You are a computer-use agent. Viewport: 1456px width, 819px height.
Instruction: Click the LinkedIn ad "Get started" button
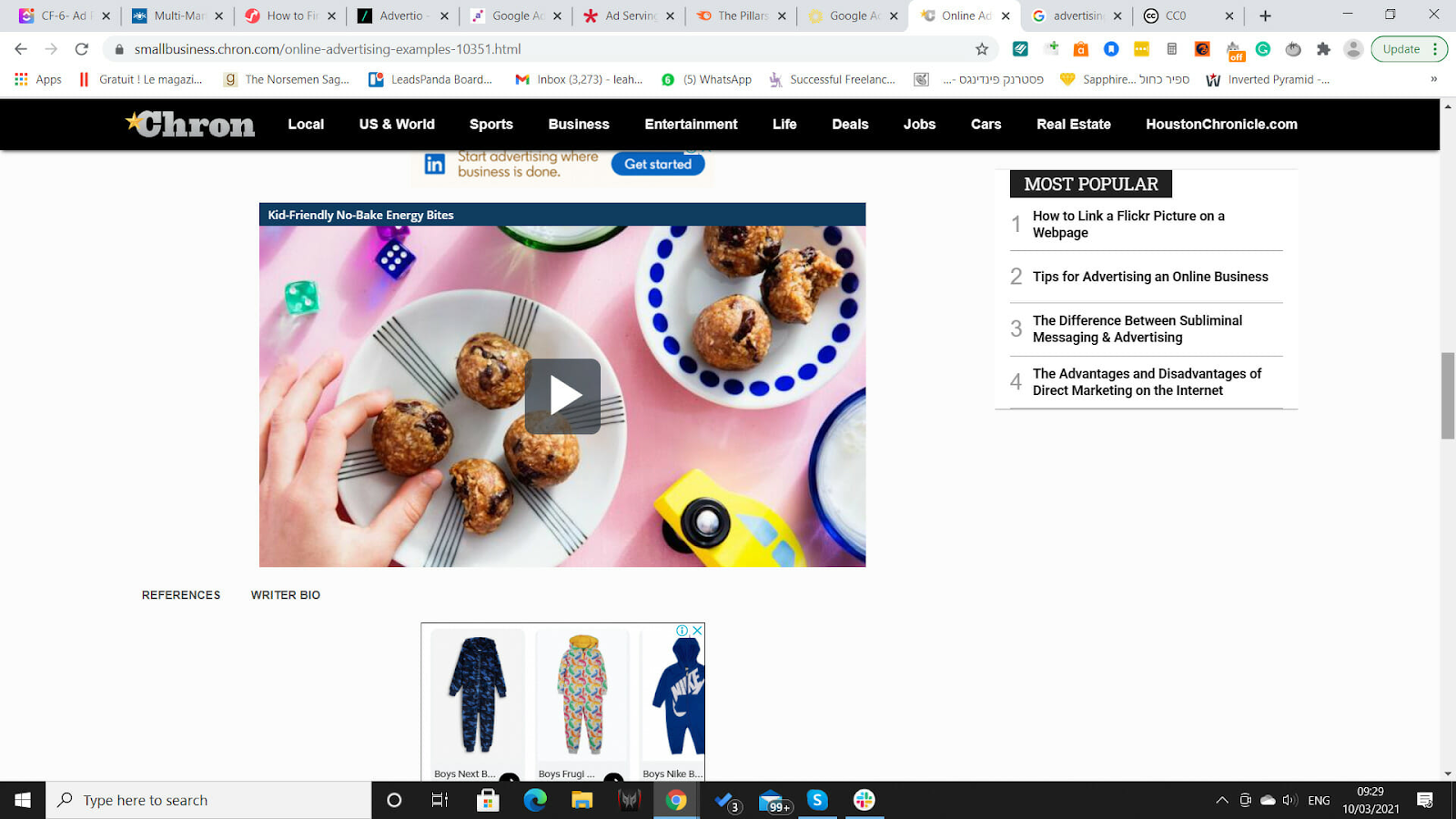pos(658,164)
